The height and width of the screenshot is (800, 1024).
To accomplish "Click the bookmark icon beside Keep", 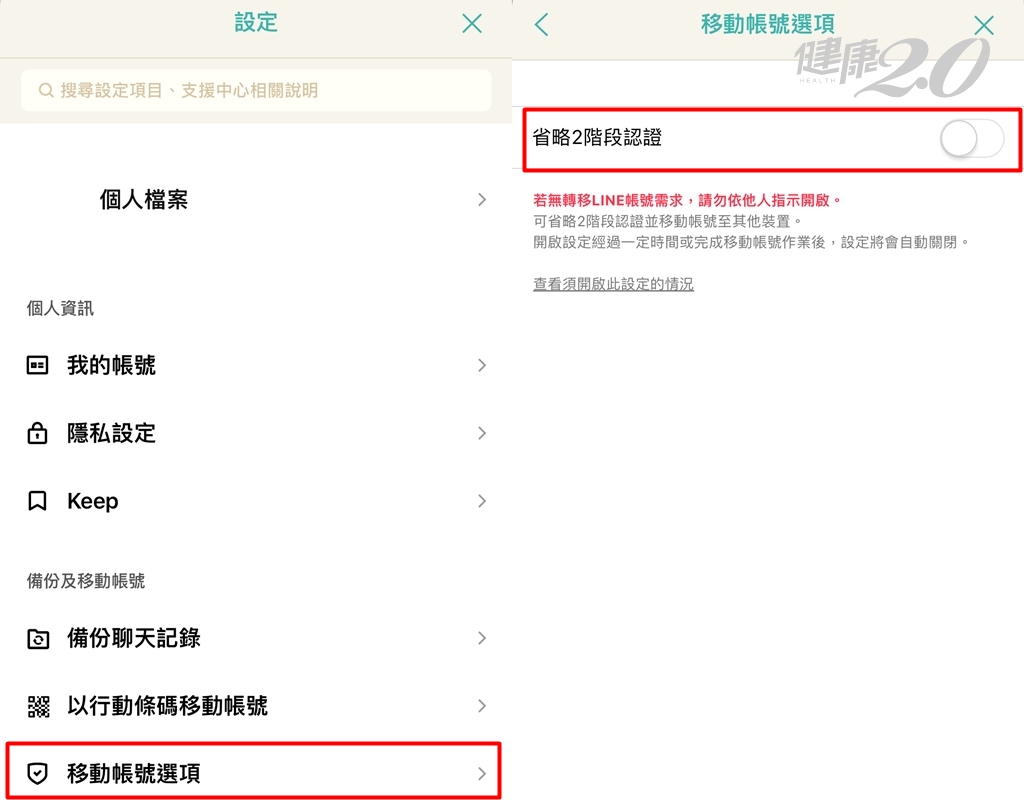I will point(37,502).
